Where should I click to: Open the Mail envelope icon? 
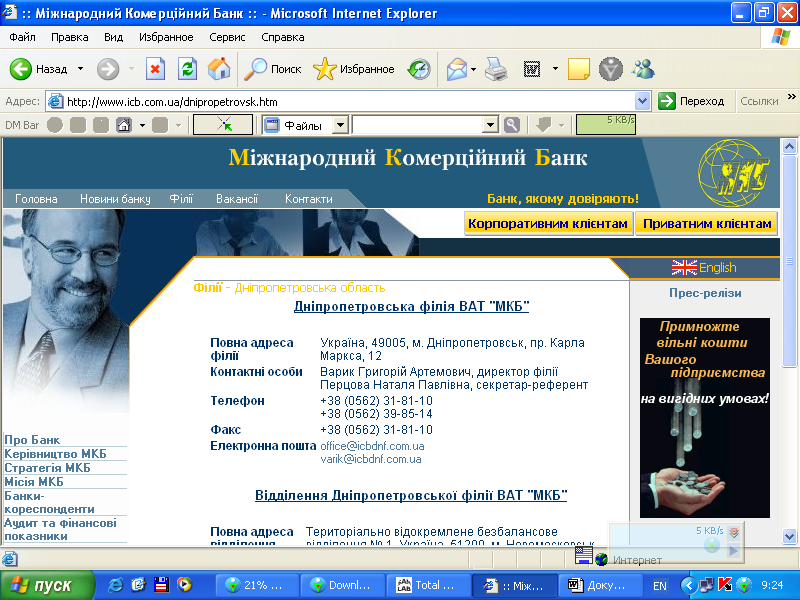tap(457, 69)
